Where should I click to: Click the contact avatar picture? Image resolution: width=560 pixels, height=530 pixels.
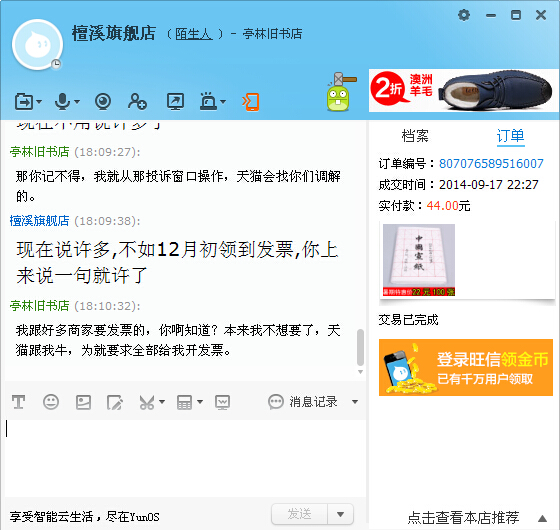(x=37, y=45)
